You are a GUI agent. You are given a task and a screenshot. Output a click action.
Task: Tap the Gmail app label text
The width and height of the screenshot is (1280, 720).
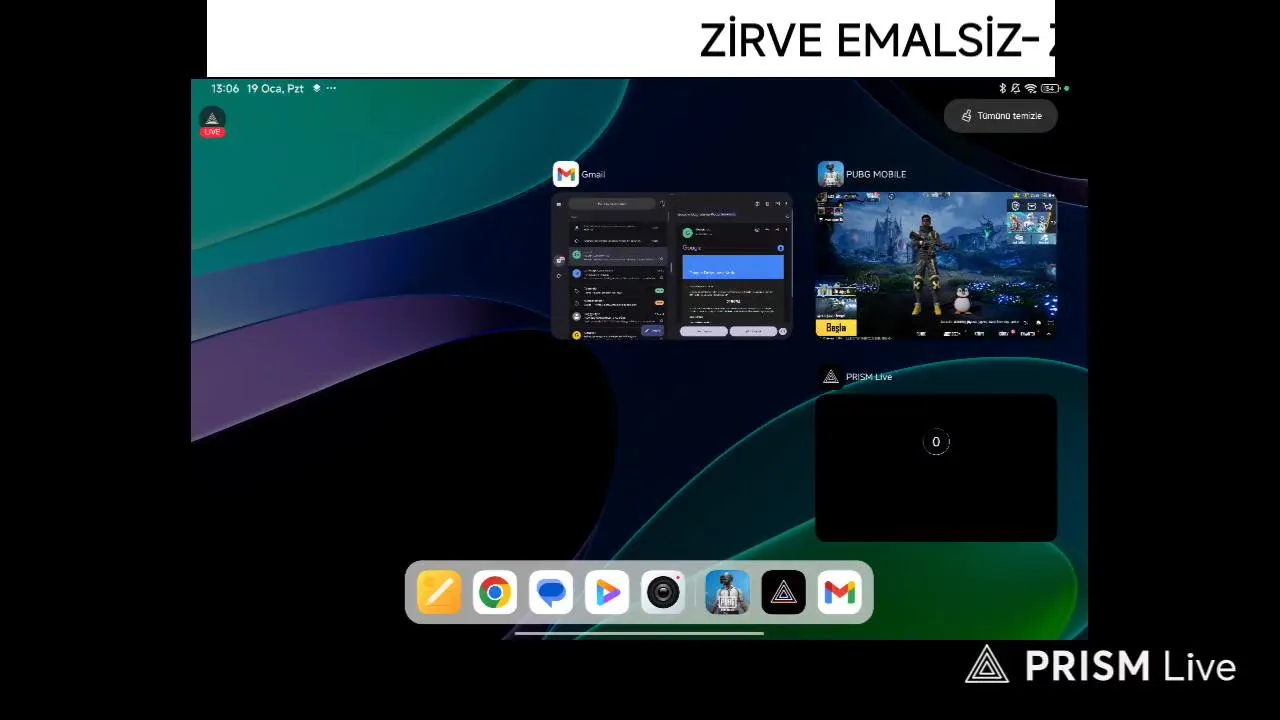[593, 174]
